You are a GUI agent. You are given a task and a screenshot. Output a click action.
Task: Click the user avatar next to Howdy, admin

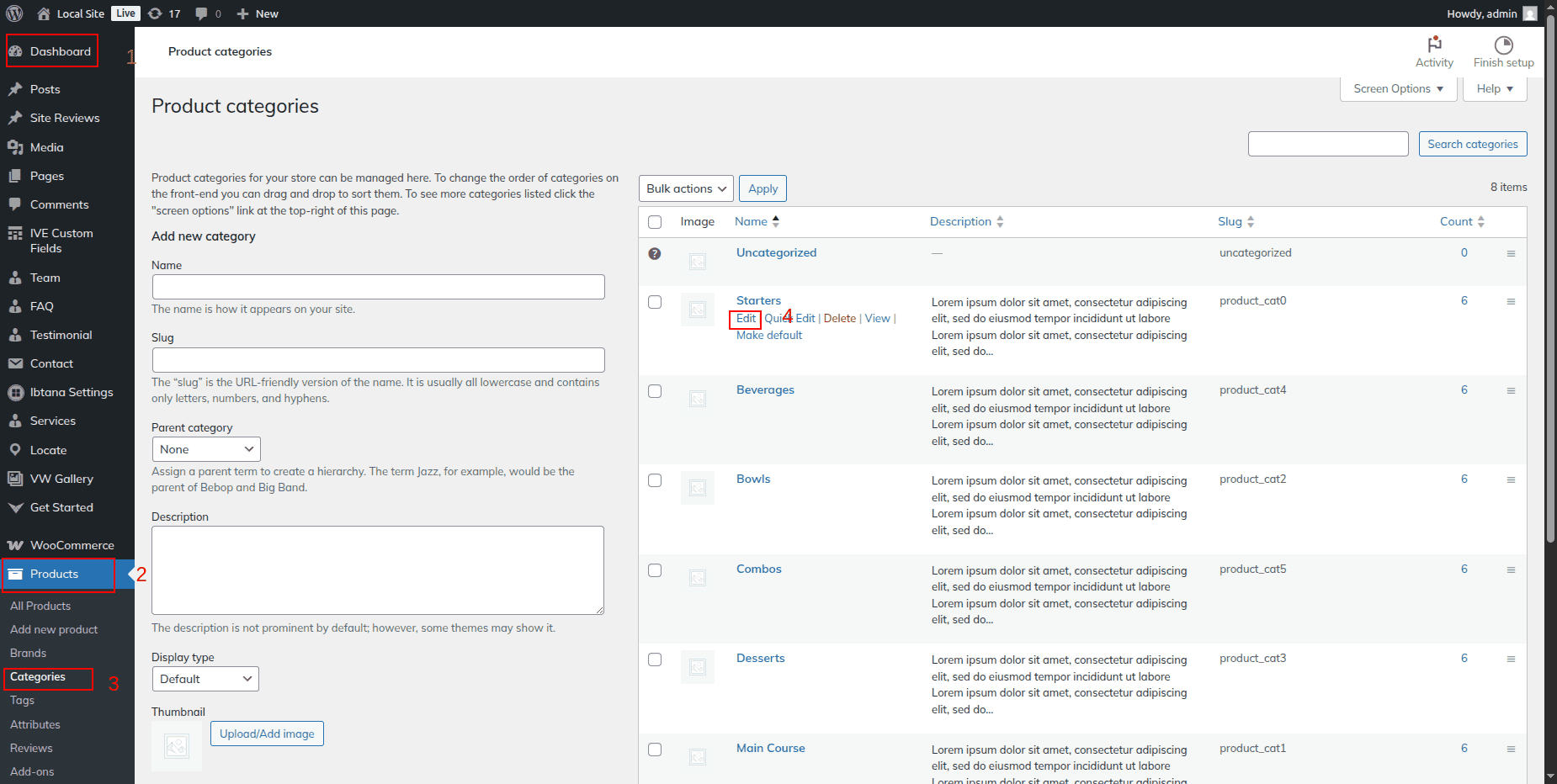click(x=1530, y=13)
